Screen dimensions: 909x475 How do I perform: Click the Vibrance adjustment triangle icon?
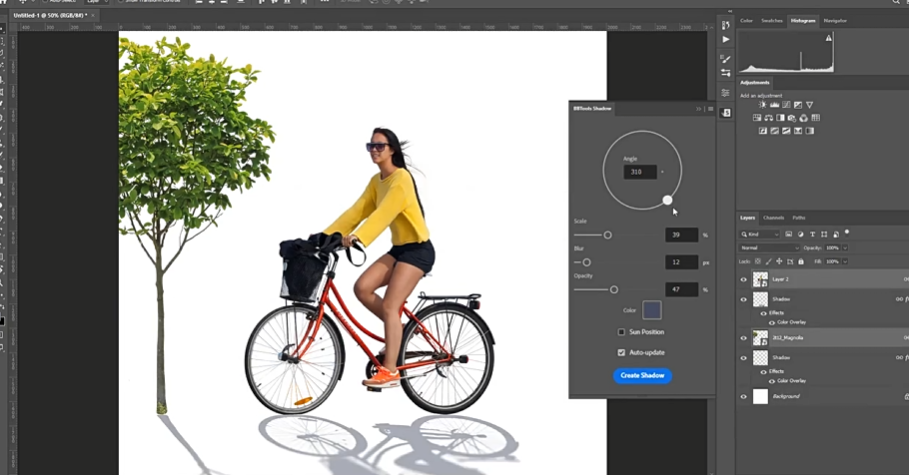point(810,105)
